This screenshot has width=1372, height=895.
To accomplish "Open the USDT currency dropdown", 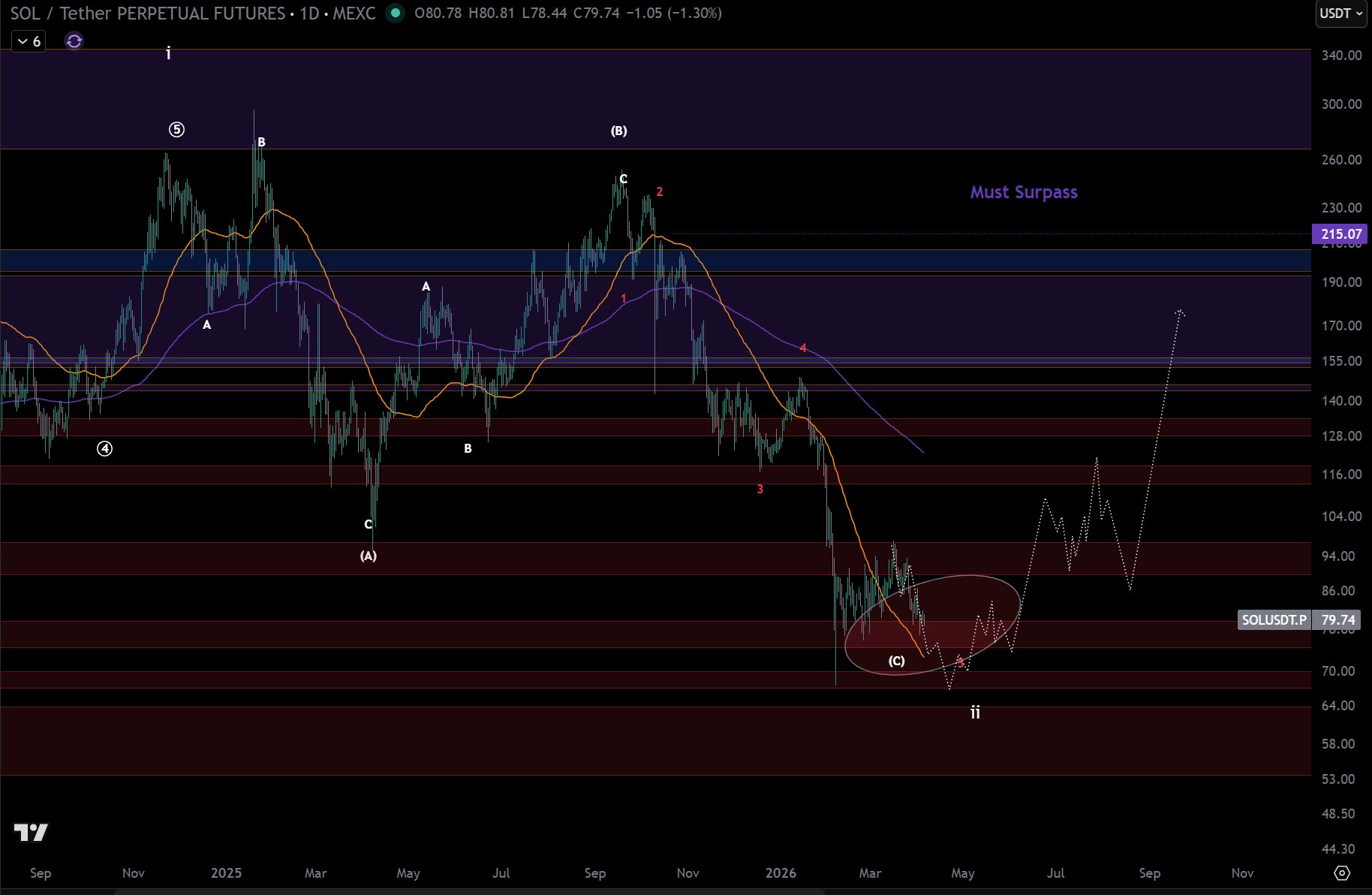I will click(x=1340, y=14).
